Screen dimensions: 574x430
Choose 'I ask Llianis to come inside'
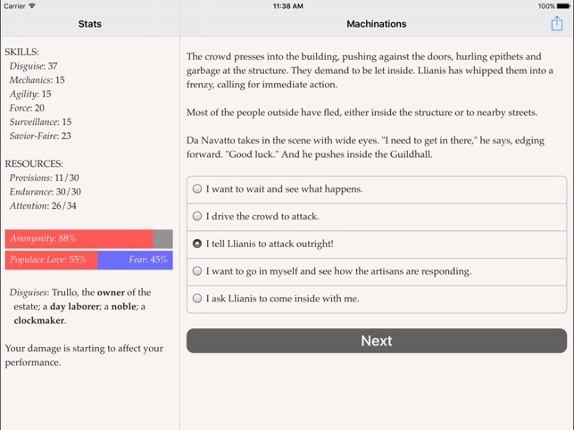tap(377, 299)
